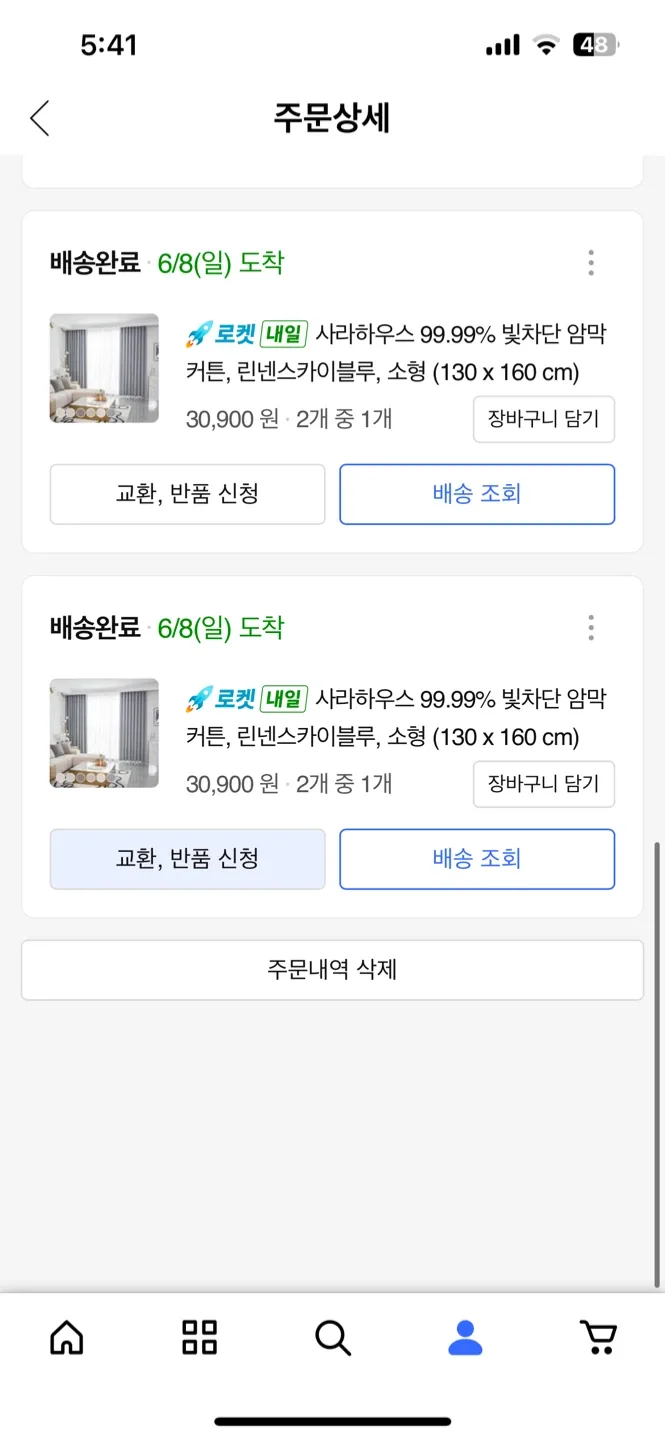
Task: Tap second item's 장바구니 담기 button
Action: (543, 784)
